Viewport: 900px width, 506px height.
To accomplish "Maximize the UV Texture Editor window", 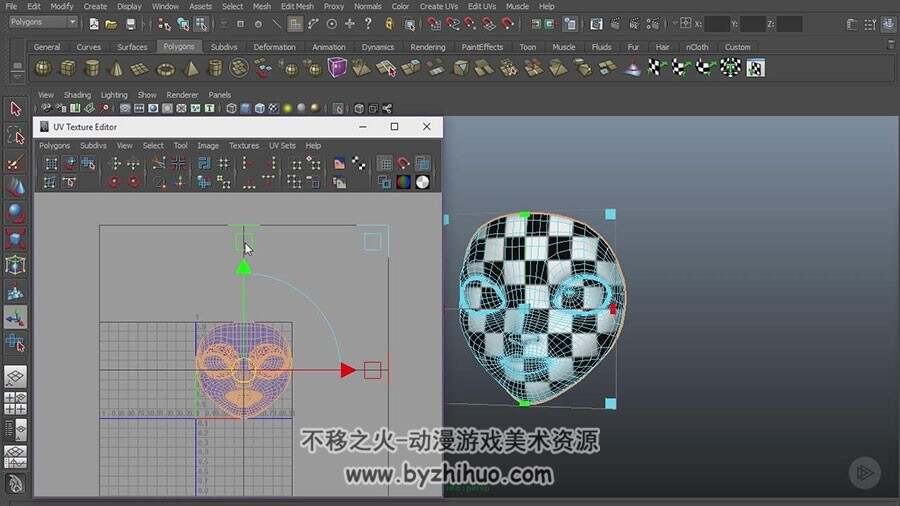I will (x=394, y=126).
